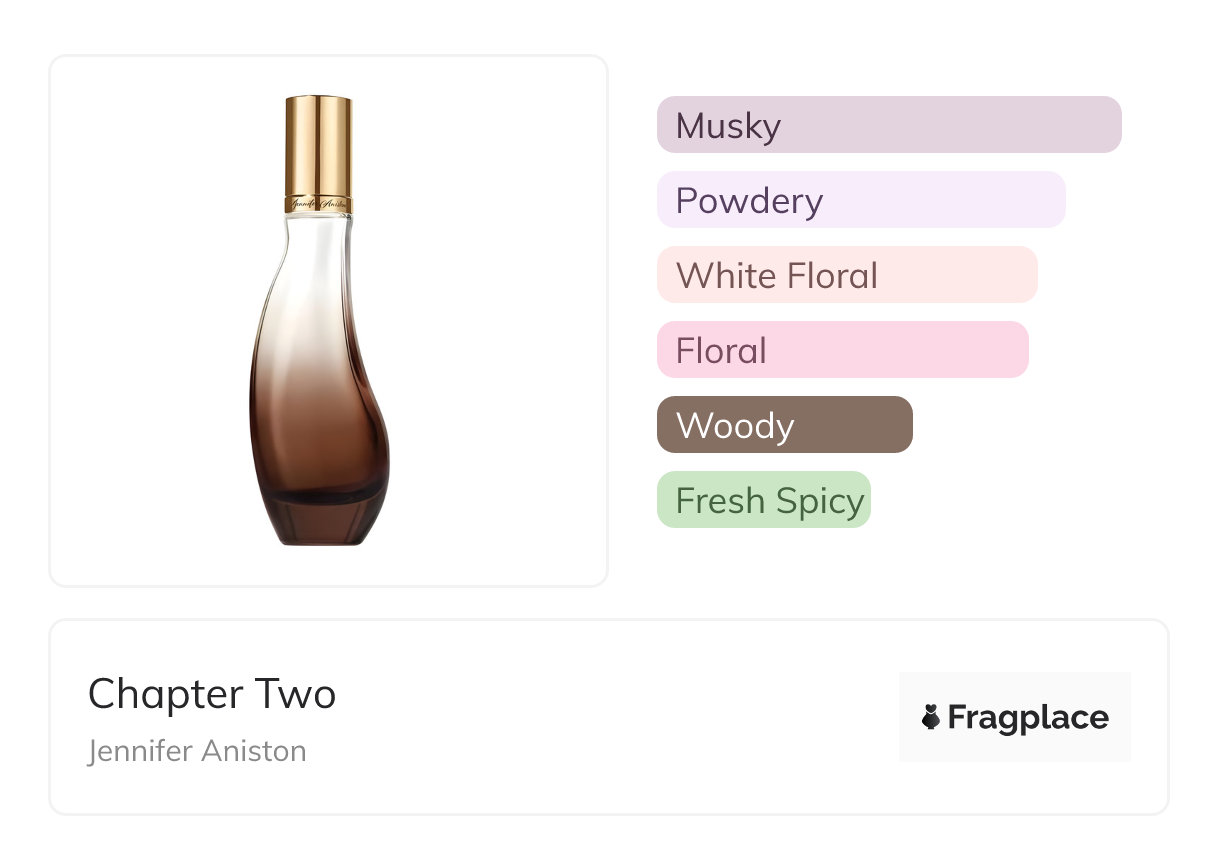The width and height of the screenshot is (1218, 864).
Task: Click the dark brown base of the bottle
Action: tap(319, 520)
